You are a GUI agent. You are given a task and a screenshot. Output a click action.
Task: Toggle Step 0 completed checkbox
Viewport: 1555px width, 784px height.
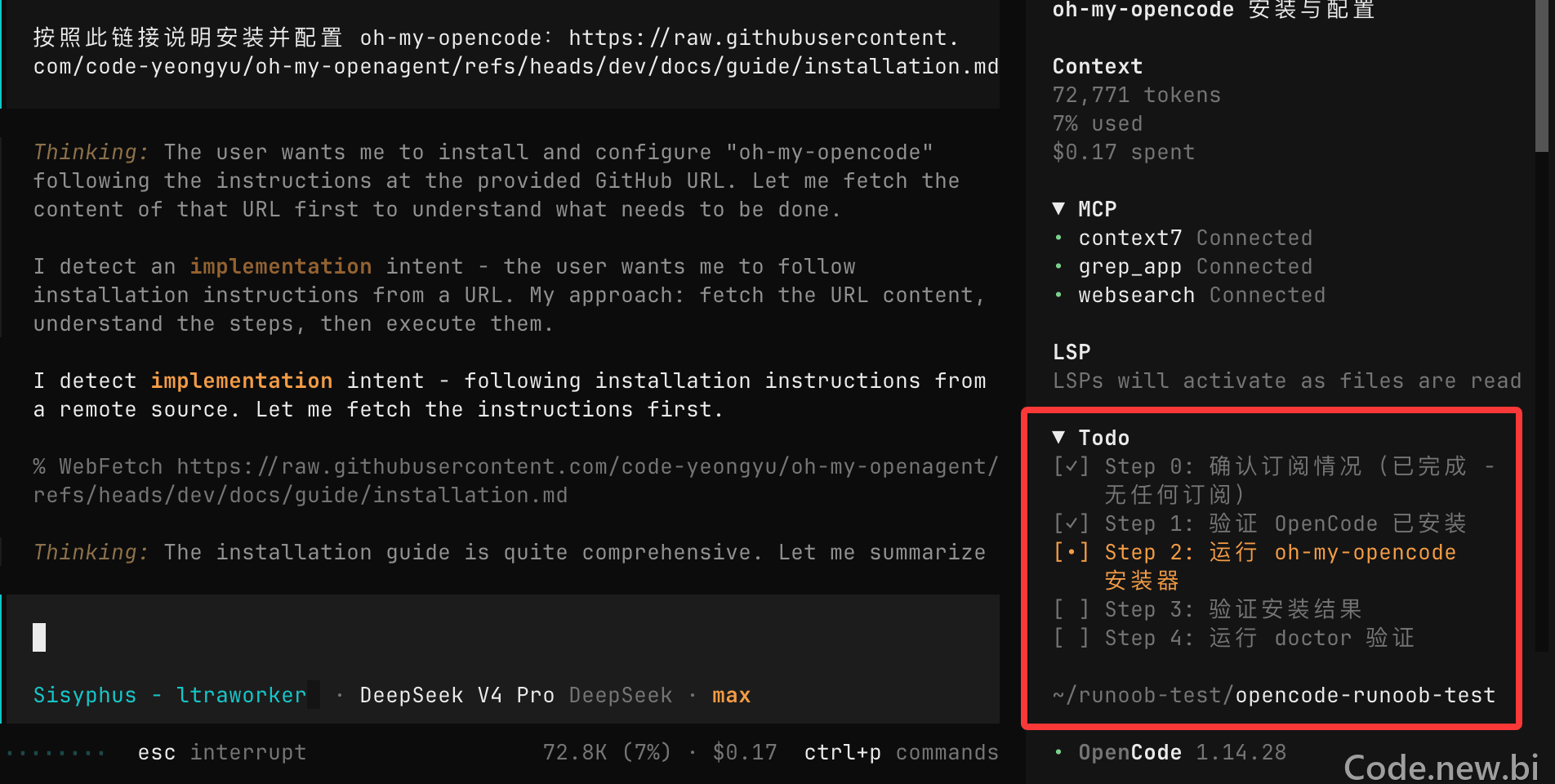(x=1072, y=466)
